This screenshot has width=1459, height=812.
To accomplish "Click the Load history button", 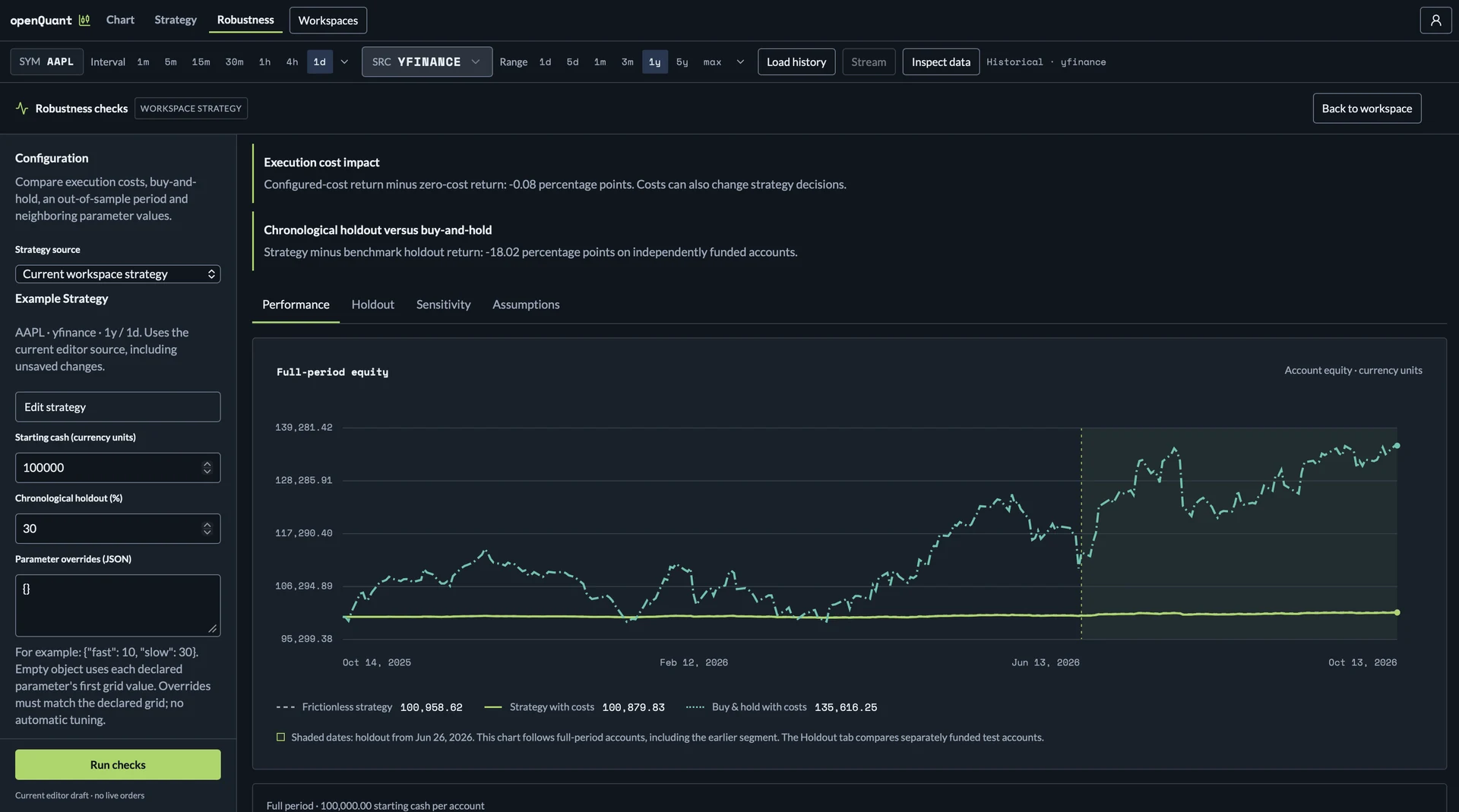I will [x=796, y=62].
